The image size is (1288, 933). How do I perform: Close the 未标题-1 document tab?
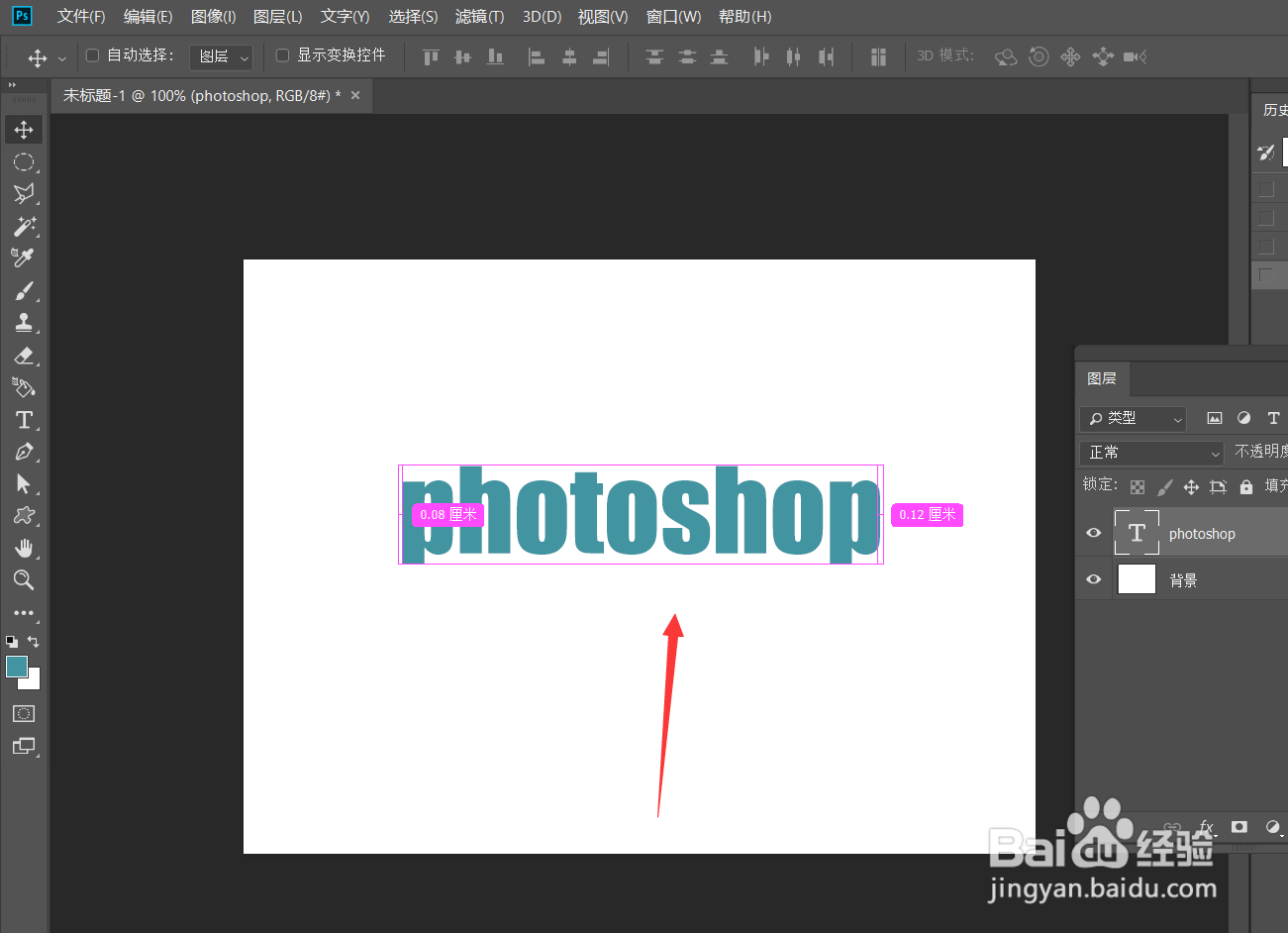tap(355, 95)
